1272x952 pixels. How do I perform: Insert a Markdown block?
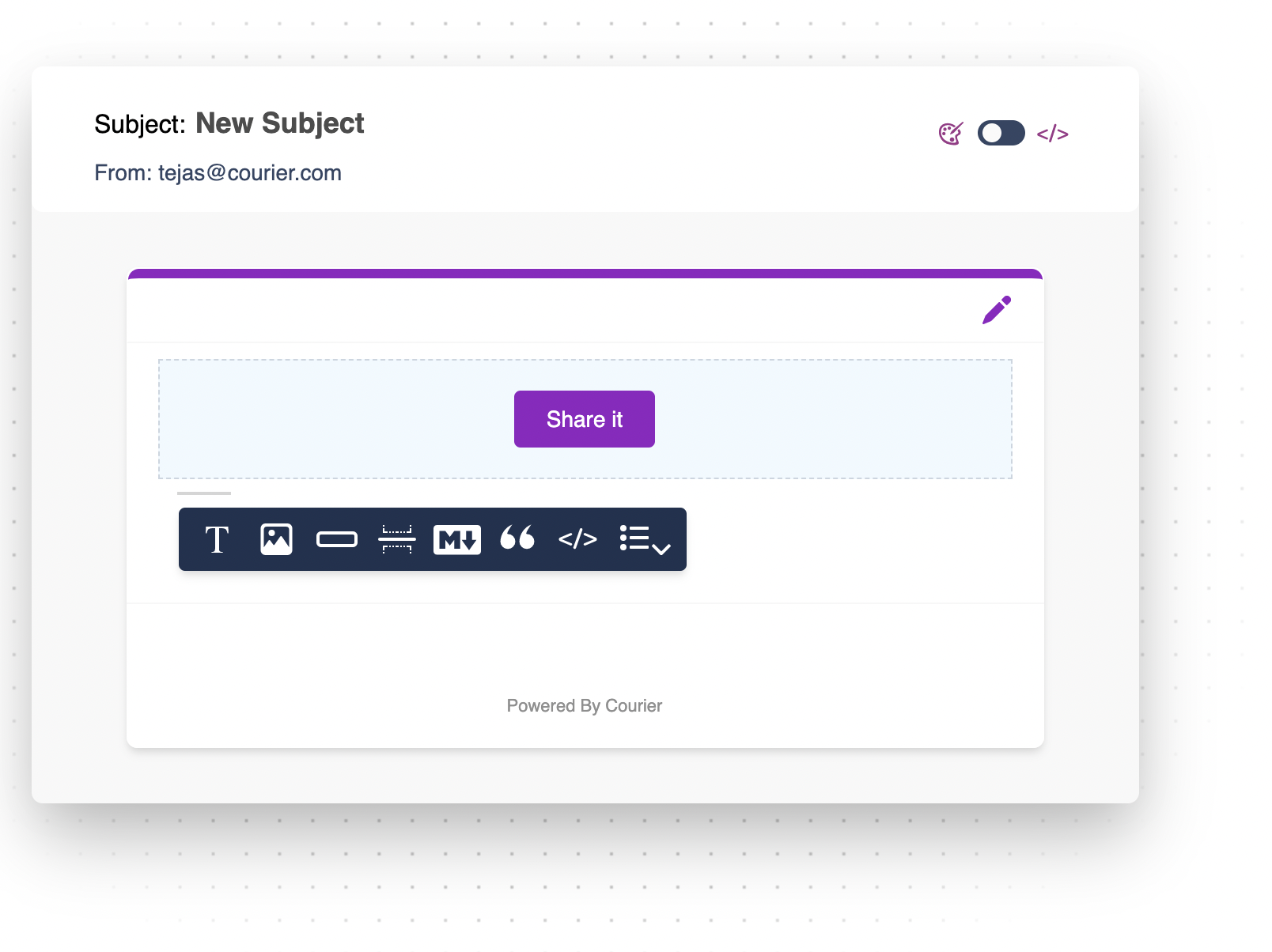click(x=457, y=540)
